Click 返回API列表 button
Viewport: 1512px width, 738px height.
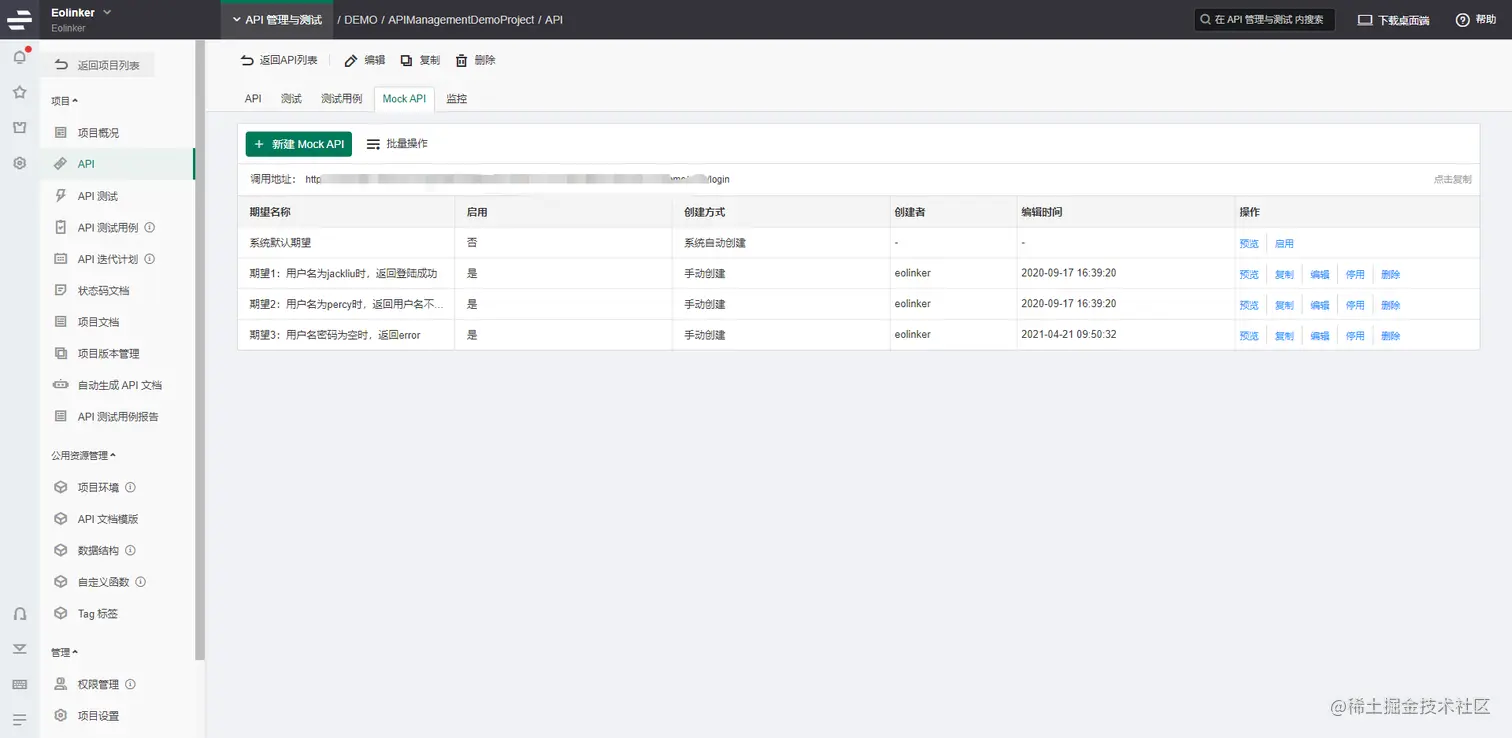point(279,61)
